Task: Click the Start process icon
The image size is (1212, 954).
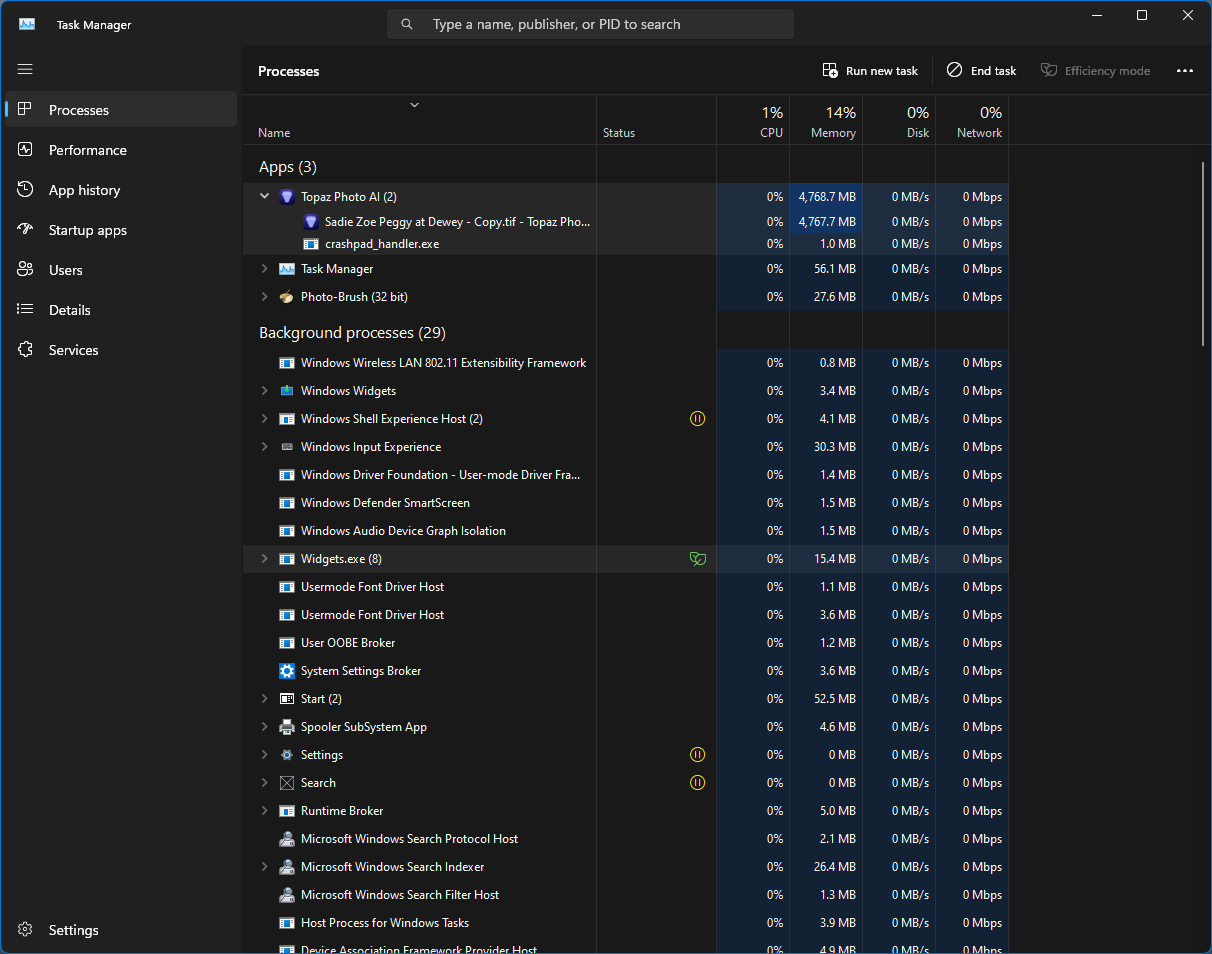Action: point(287,699)
